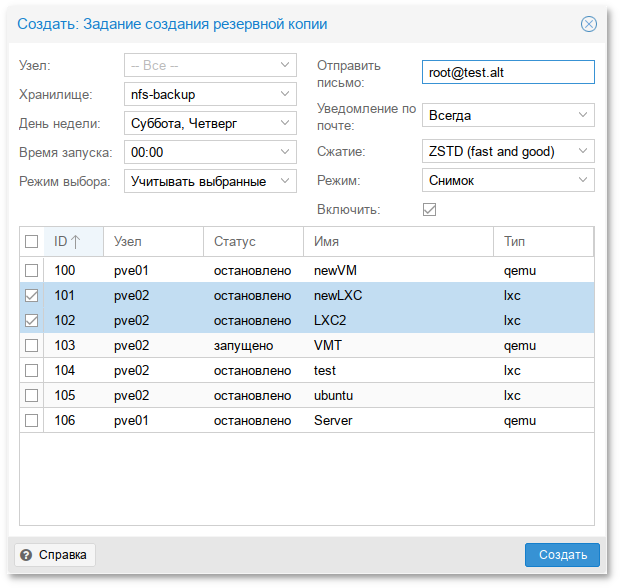Close the backup job dialog

point(588,24)
